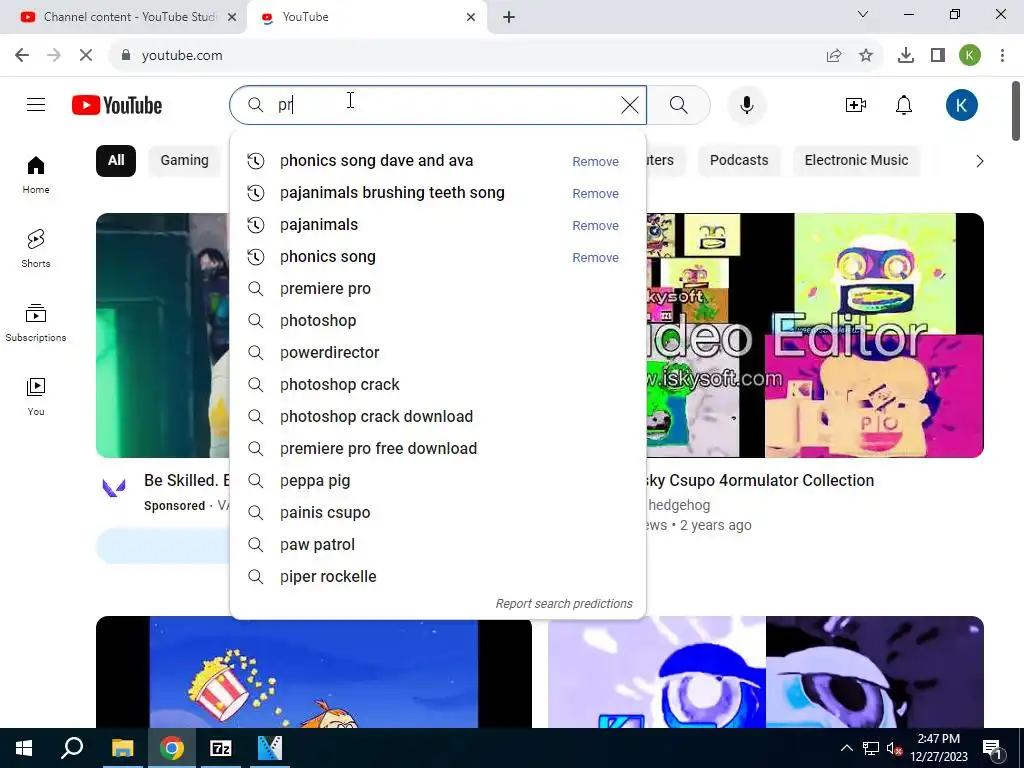Pick the 'piper rockelle' suggestion
Screen dimensions: 1024x768
click(438, 577)
